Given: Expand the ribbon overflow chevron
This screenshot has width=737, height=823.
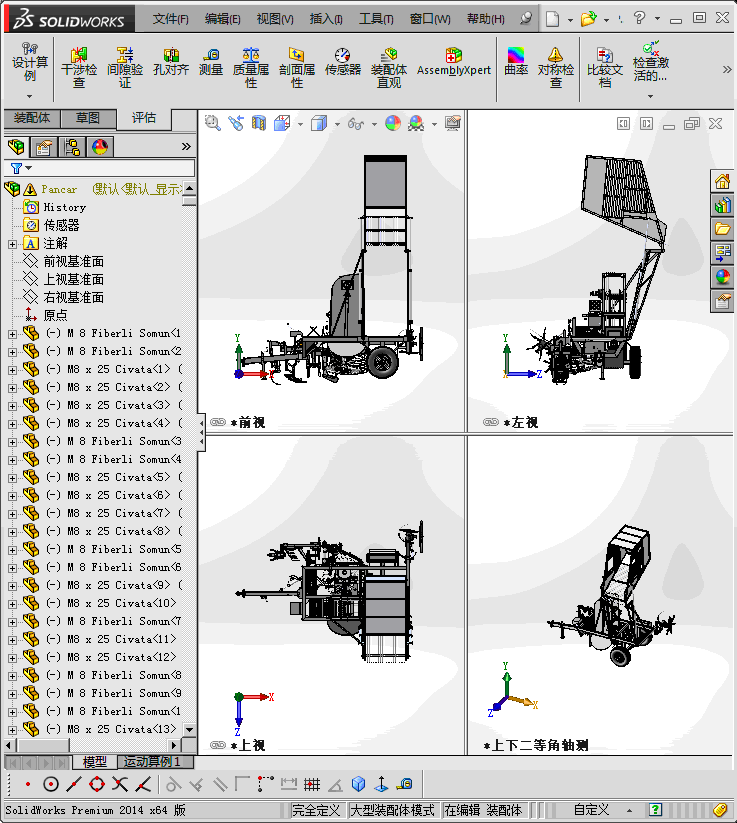Looking at the screenshot, I should (x=727, y=69).
